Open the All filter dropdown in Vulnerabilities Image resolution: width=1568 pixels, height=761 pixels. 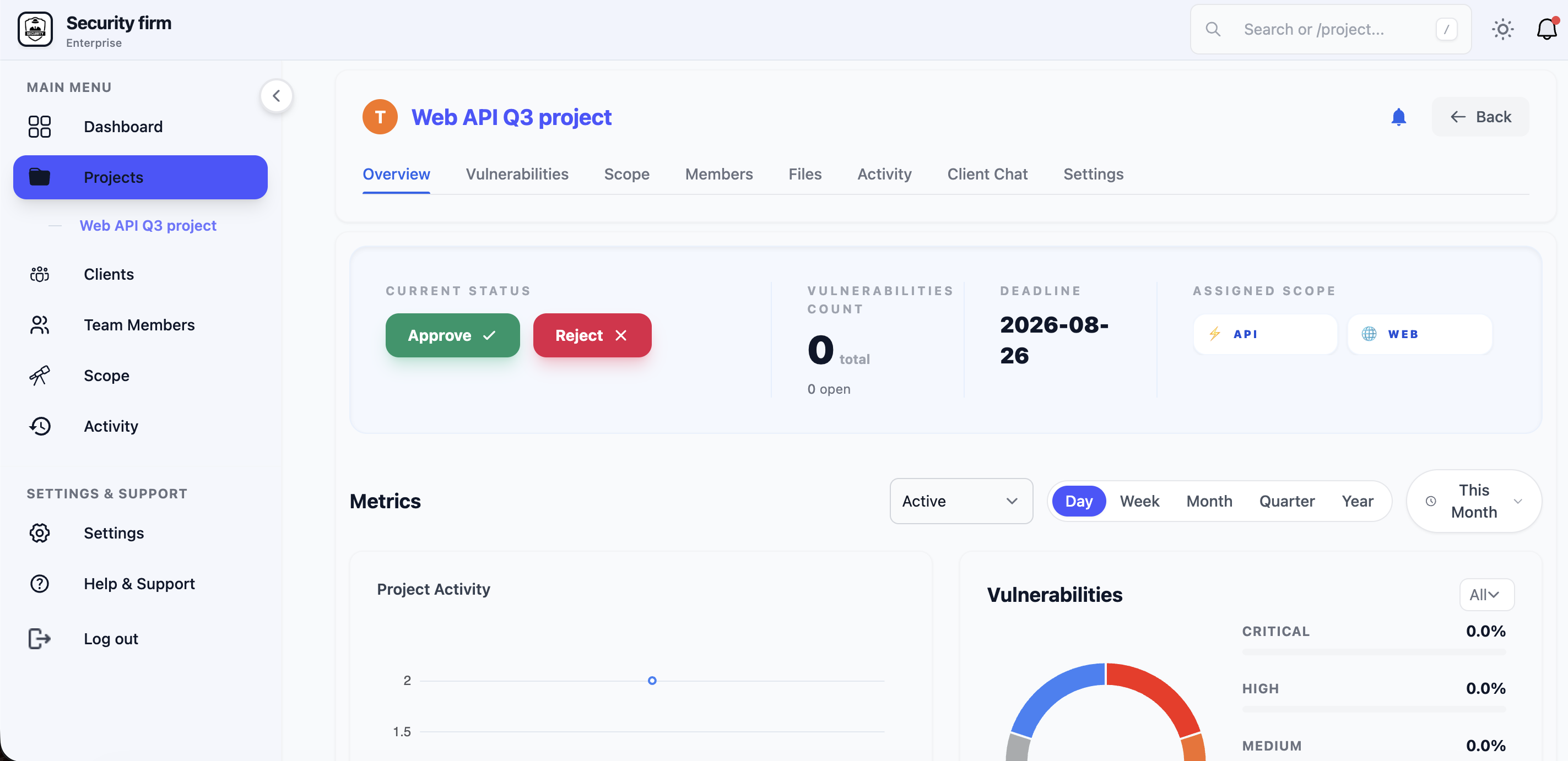click(x=1486, y=594)
